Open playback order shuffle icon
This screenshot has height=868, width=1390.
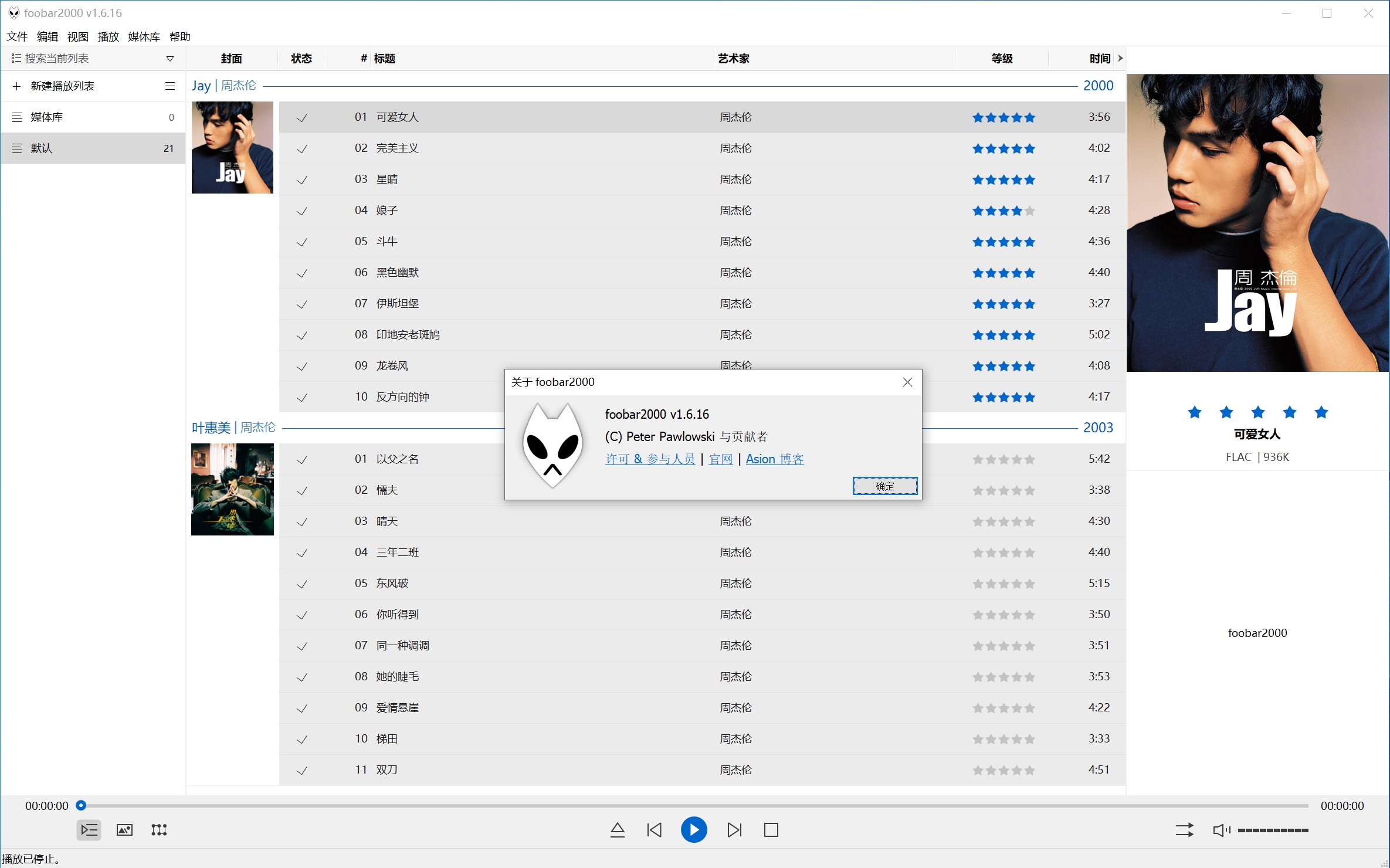1184,830
